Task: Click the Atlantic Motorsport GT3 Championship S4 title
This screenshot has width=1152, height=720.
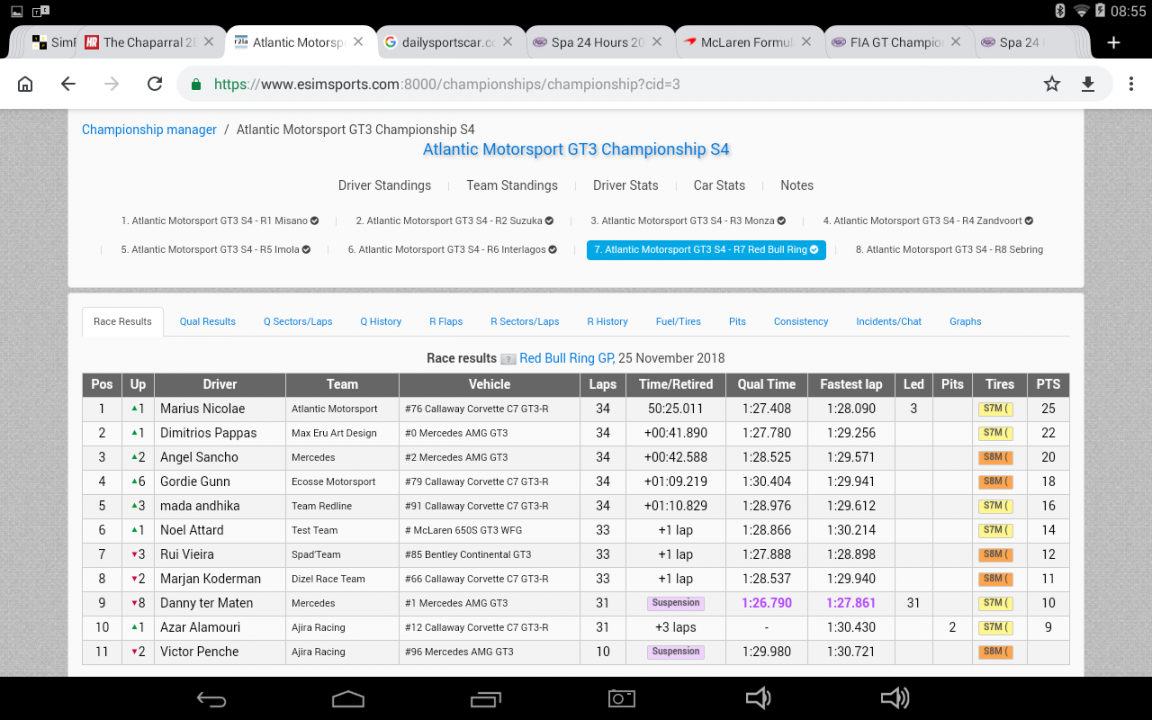Action: point(576,149)
